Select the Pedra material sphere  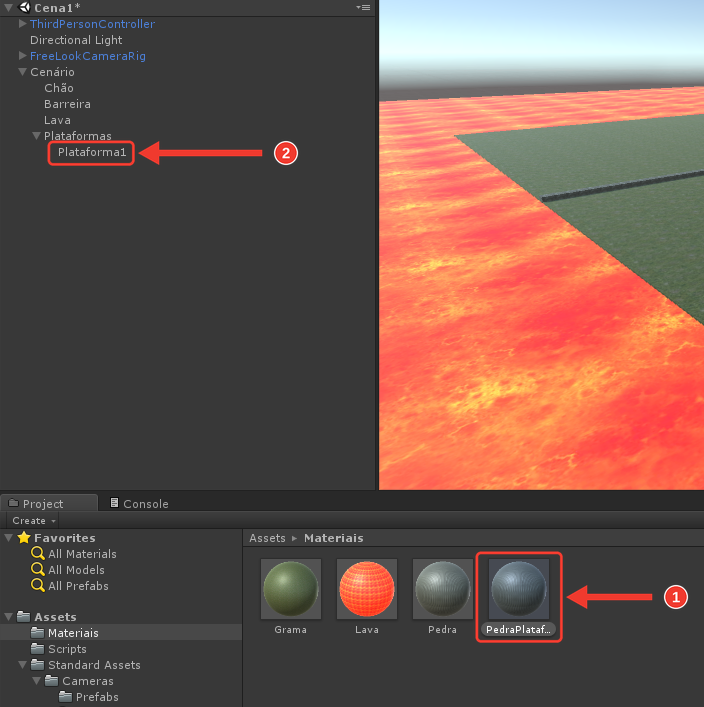(x=442, y=588)
